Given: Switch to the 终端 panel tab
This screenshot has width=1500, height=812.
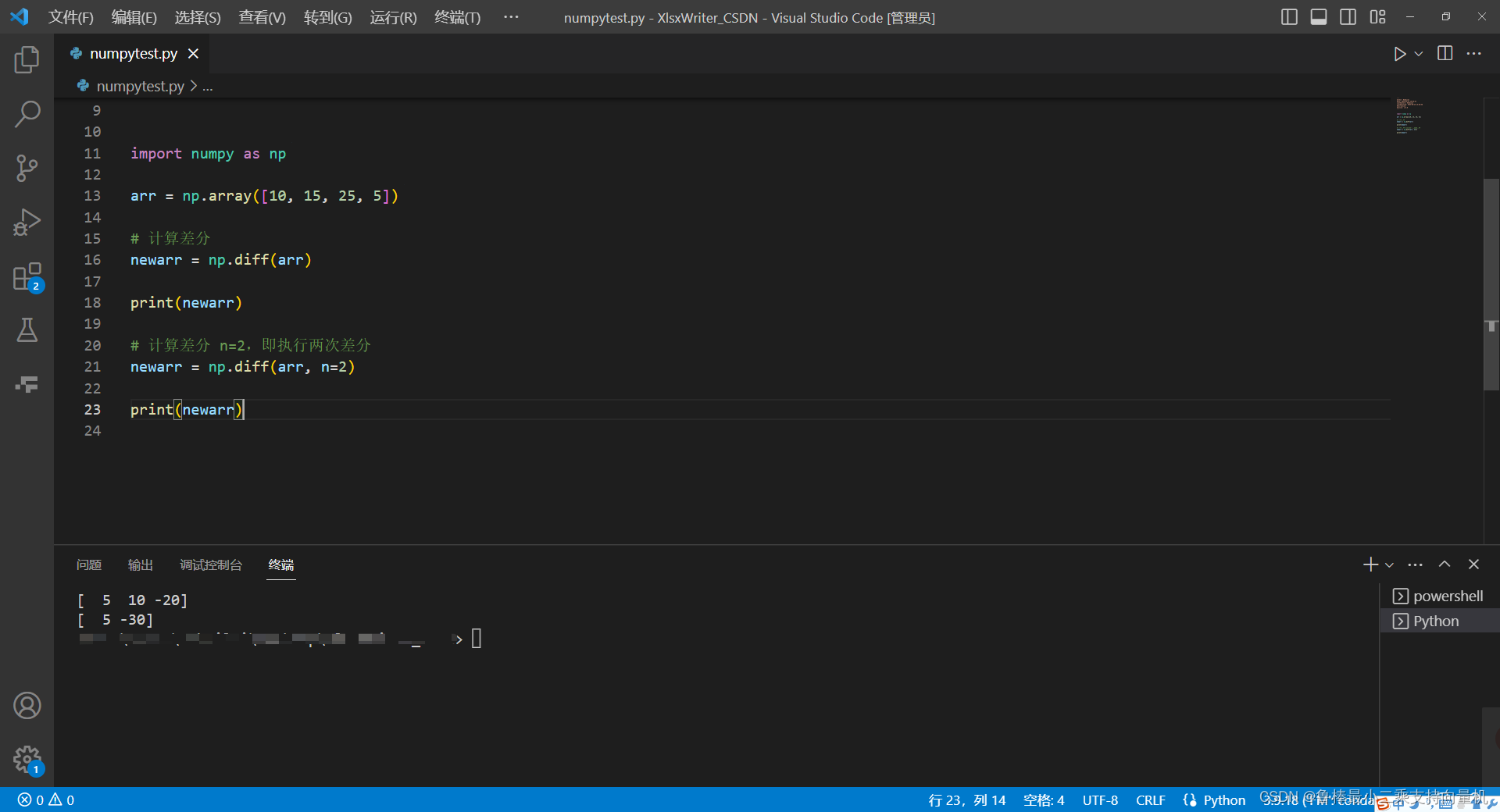Looking at the screenshot, I should (x=281, y=564).
